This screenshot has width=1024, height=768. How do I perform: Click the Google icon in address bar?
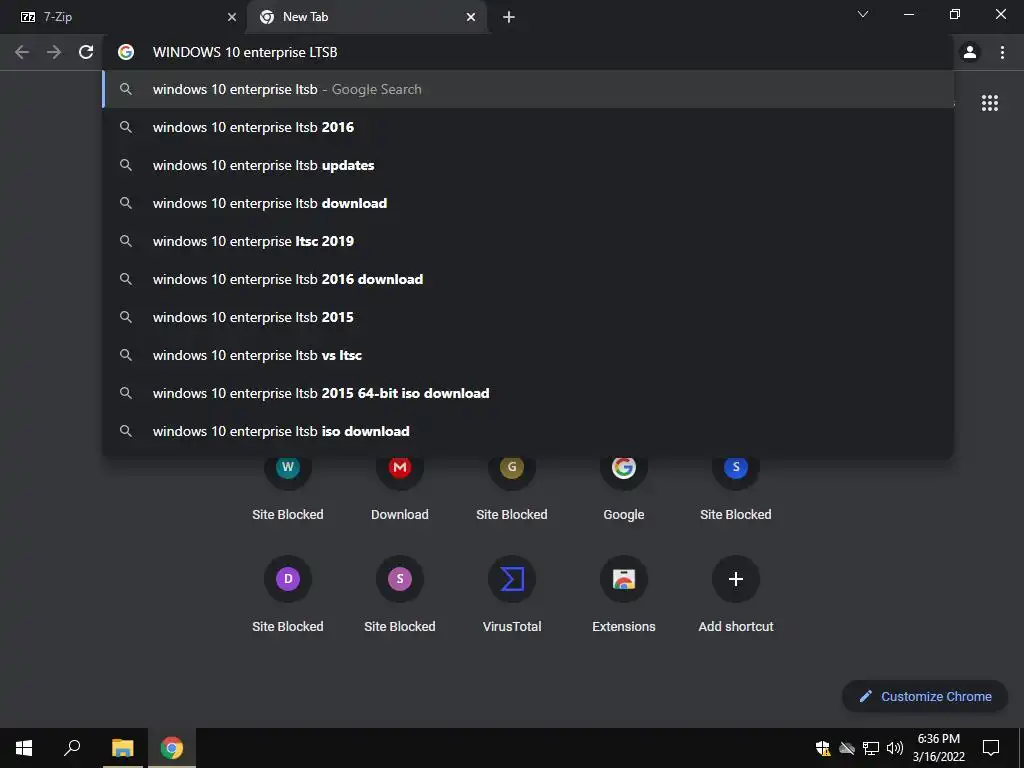pos(126,52)
